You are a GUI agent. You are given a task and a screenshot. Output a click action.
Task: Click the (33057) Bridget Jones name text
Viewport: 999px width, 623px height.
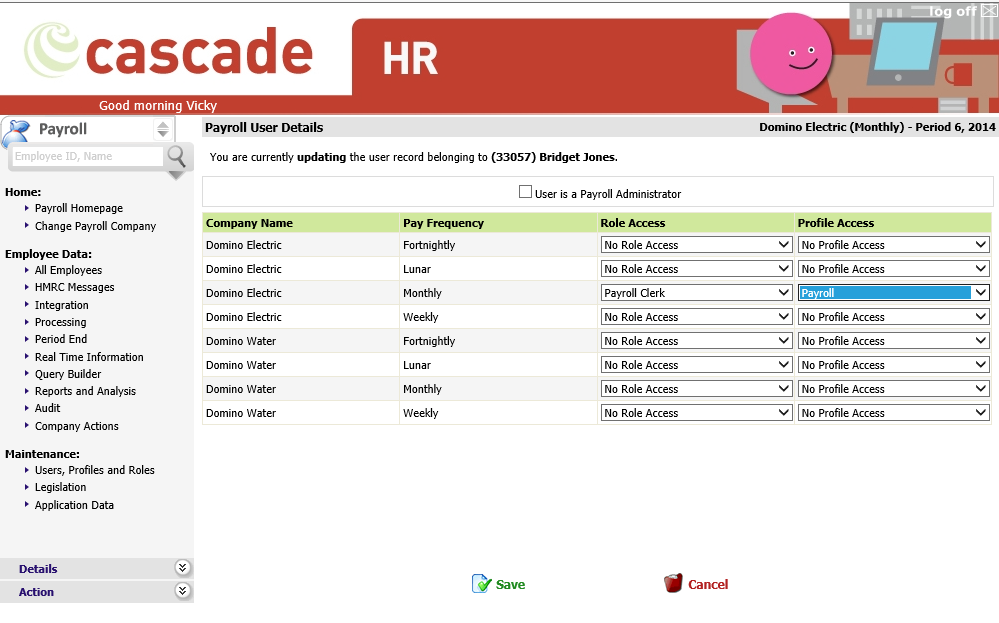click(x=554, y=157)
